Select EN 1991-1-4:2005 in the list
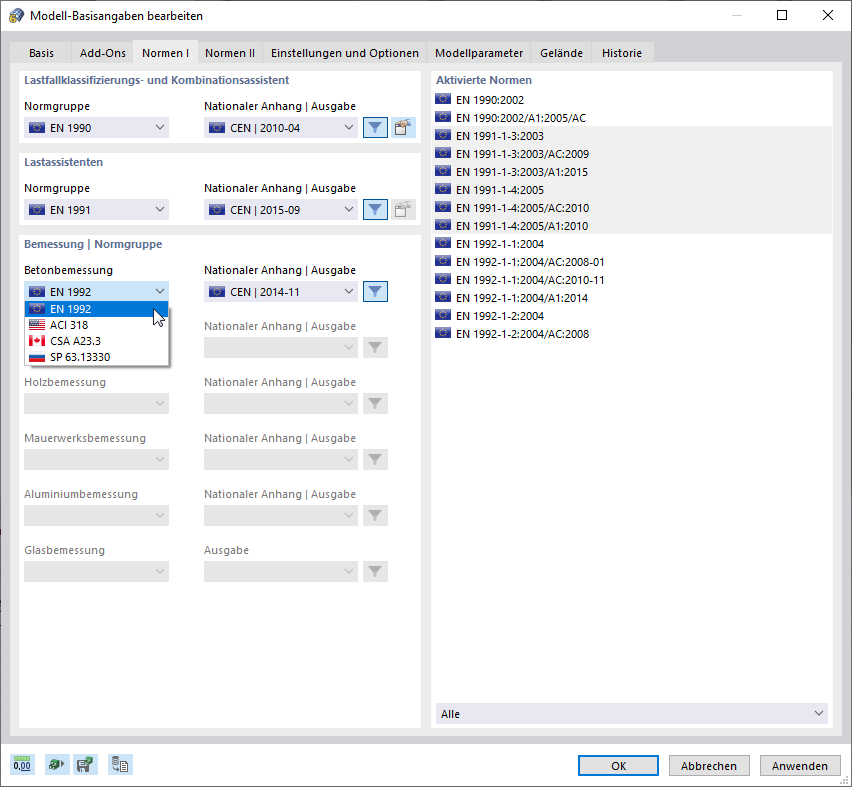 click(632, 190)
